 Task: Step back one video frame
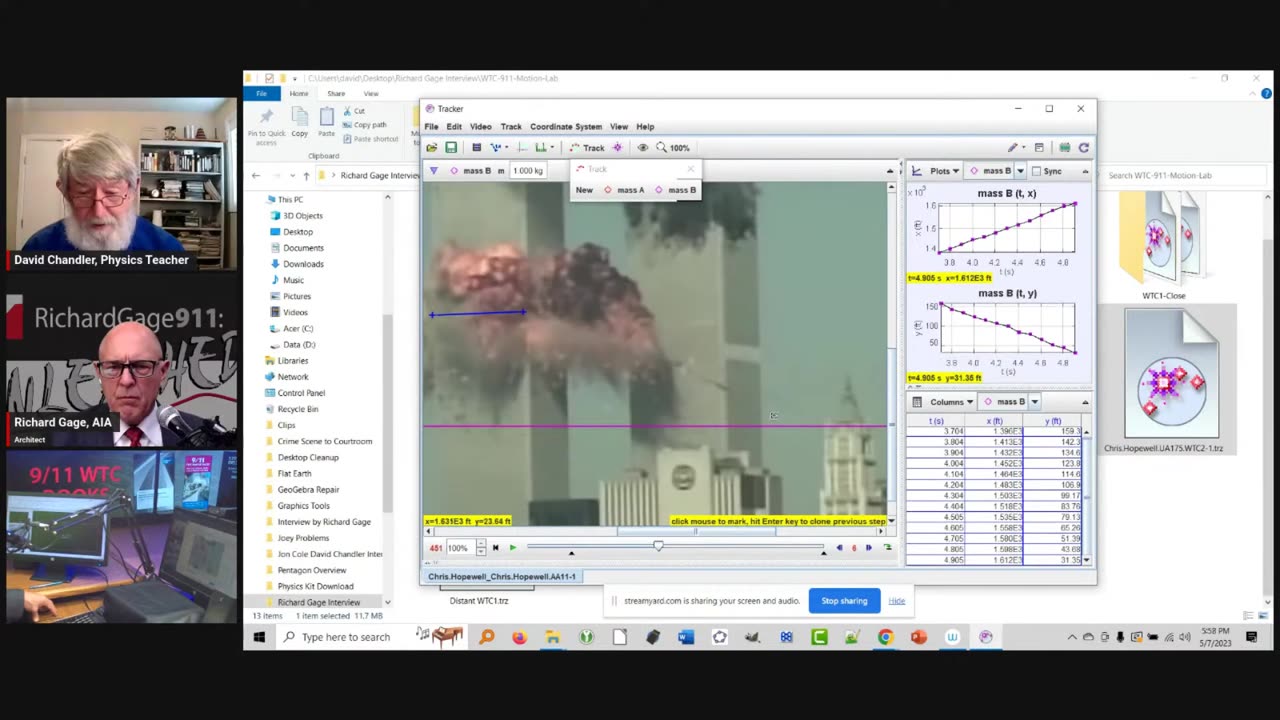(839, 548)
